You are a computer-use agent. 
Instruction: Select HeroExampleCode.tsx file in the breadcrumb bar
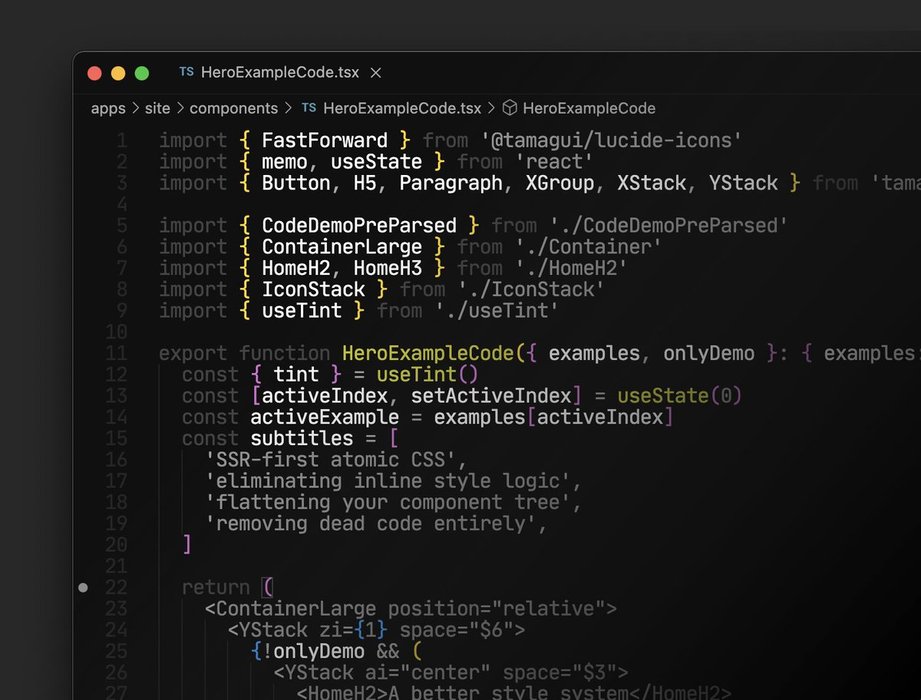[x=402, y=108]
